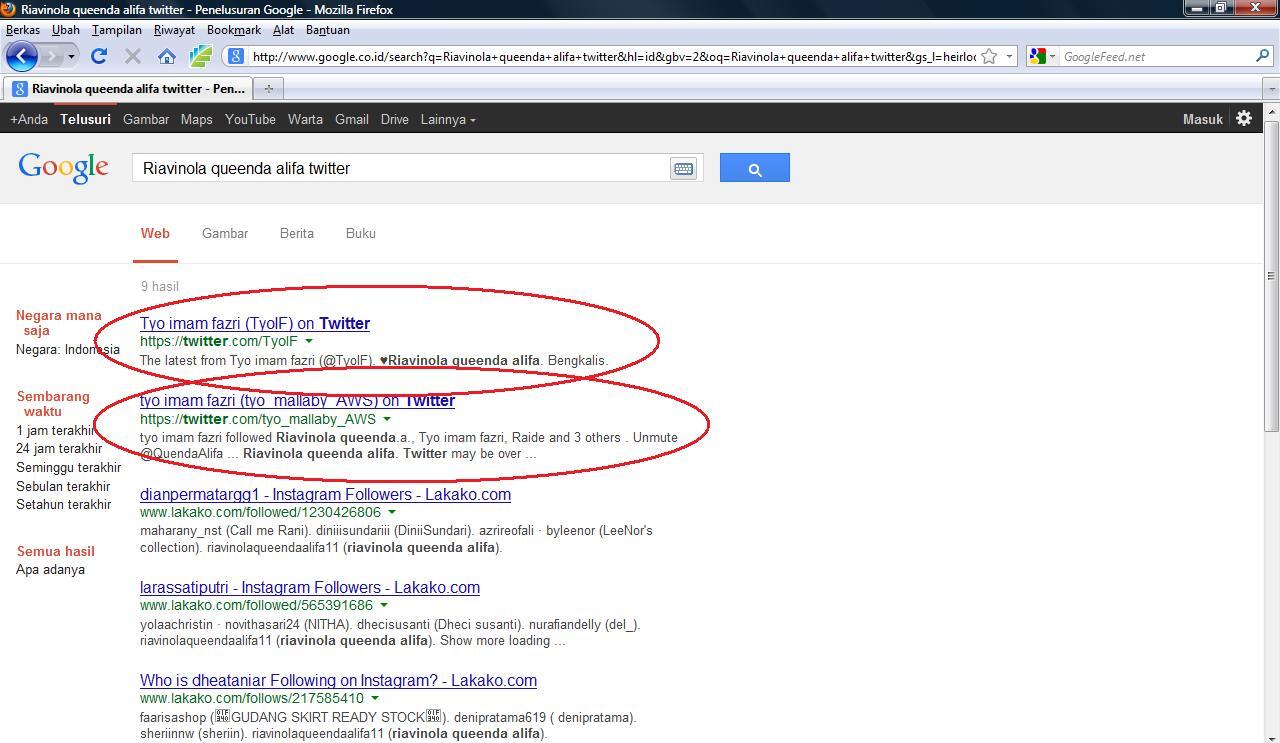1280x743 pixels.
Task: Open Who is dheataniar Following result
Action: point(338,680)
